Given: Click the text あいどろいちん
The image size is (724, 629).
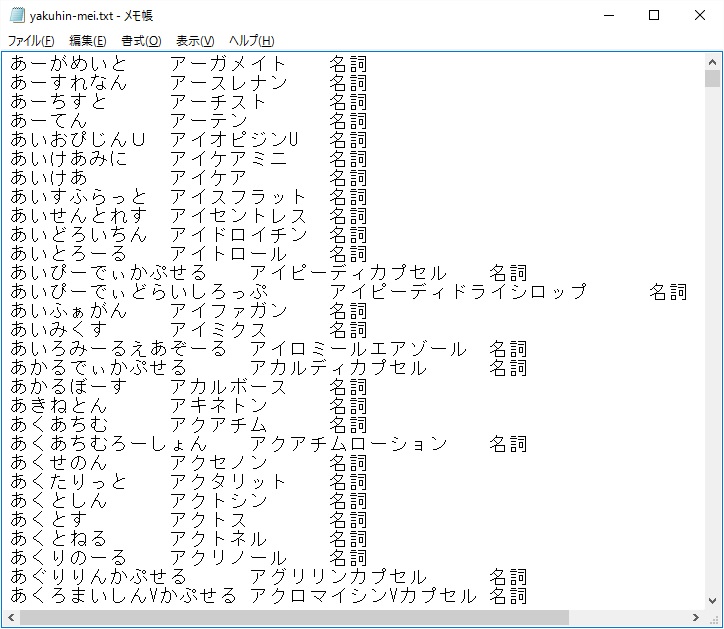Looking at the screenshot, I should [x=78, y=235].
